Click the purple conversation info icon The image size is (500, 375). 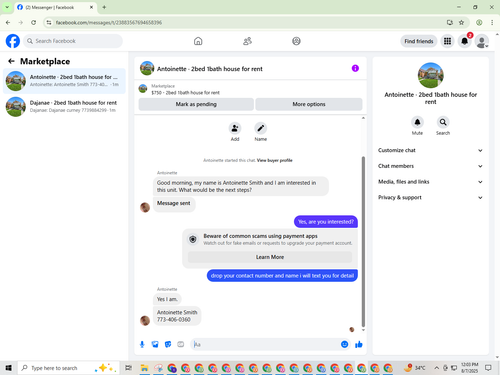click(x=355, y=68)
